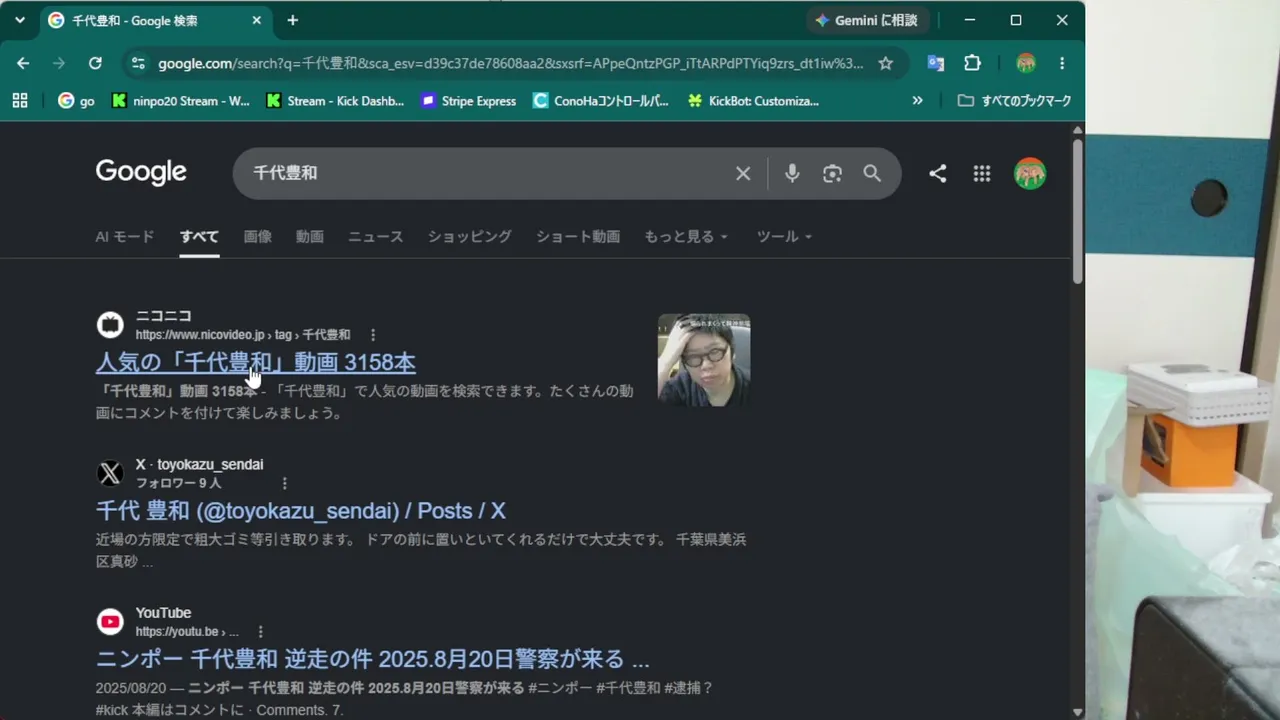This screenshot has width=1280, height=720.
Task: Open the apps grid in bookmarks bar
Action: [20, 100]
